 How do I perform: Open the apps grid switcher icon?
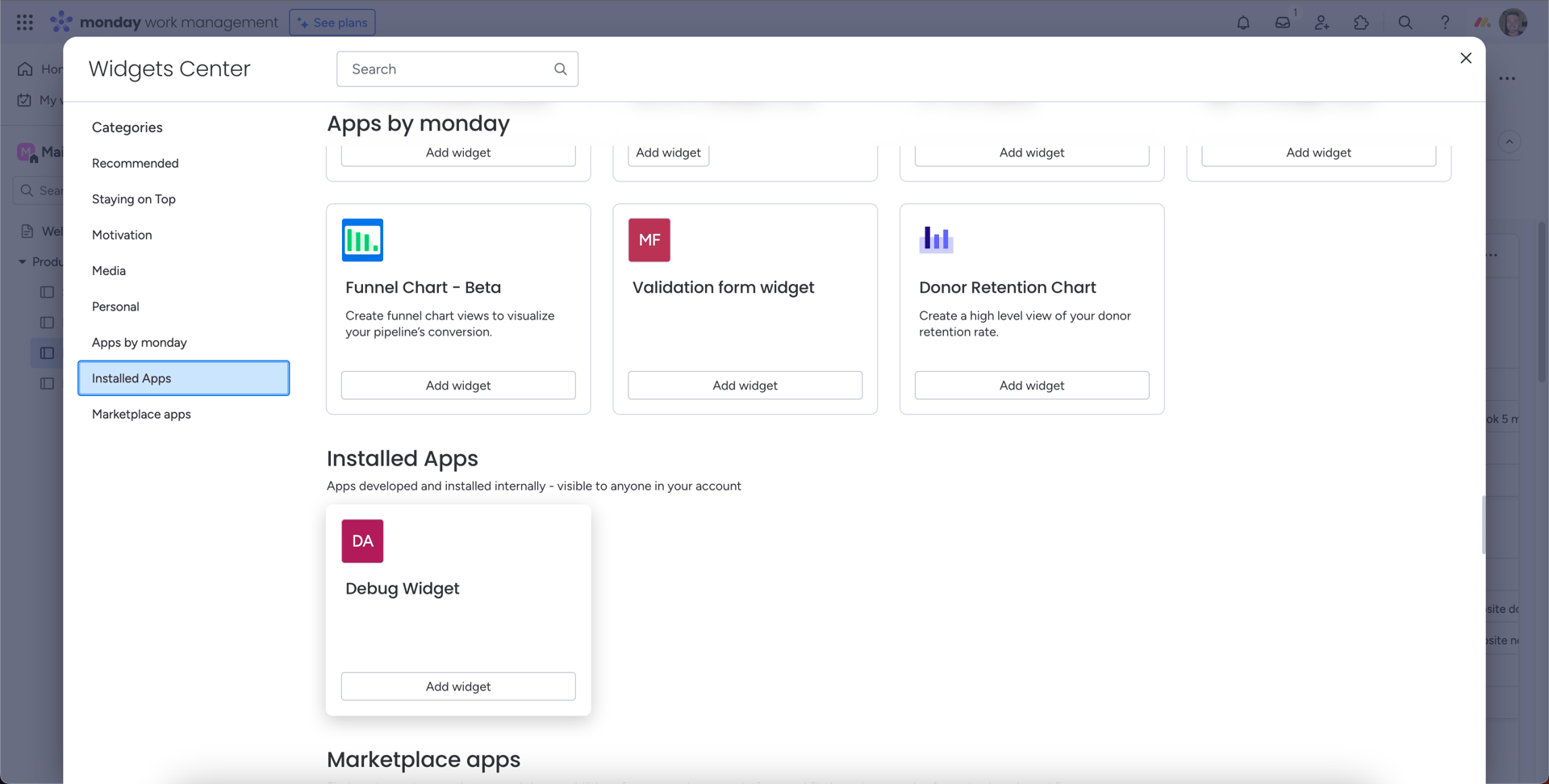25,23
